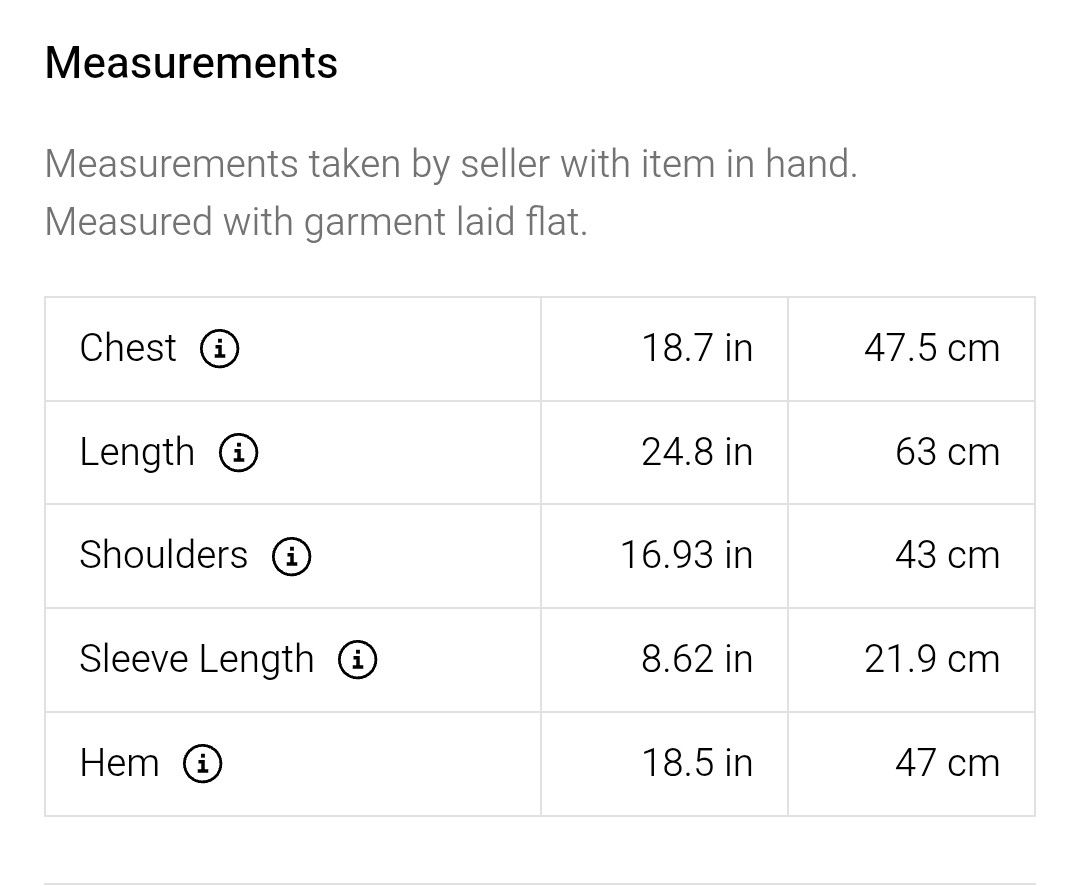Tap the info icon beside Shoulders
Viewport: 1080px width, 886px height.
coord(291,556)
